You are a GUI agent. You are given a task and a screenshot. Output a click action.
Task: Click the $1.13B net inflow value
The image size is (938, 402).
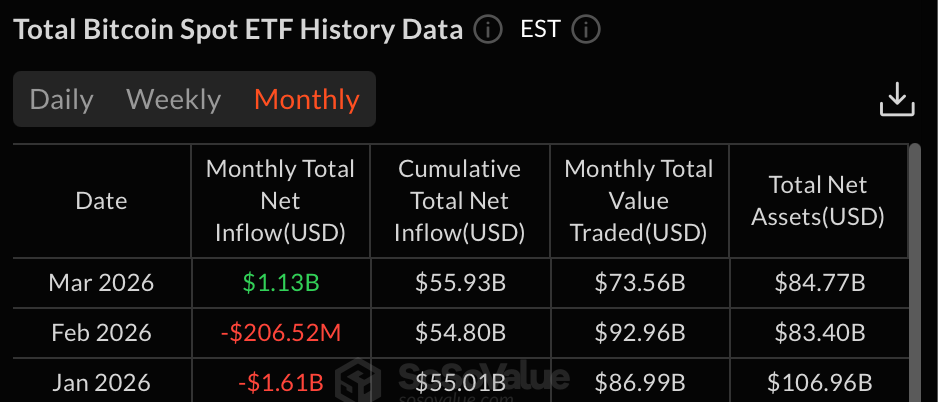[280, 283]
